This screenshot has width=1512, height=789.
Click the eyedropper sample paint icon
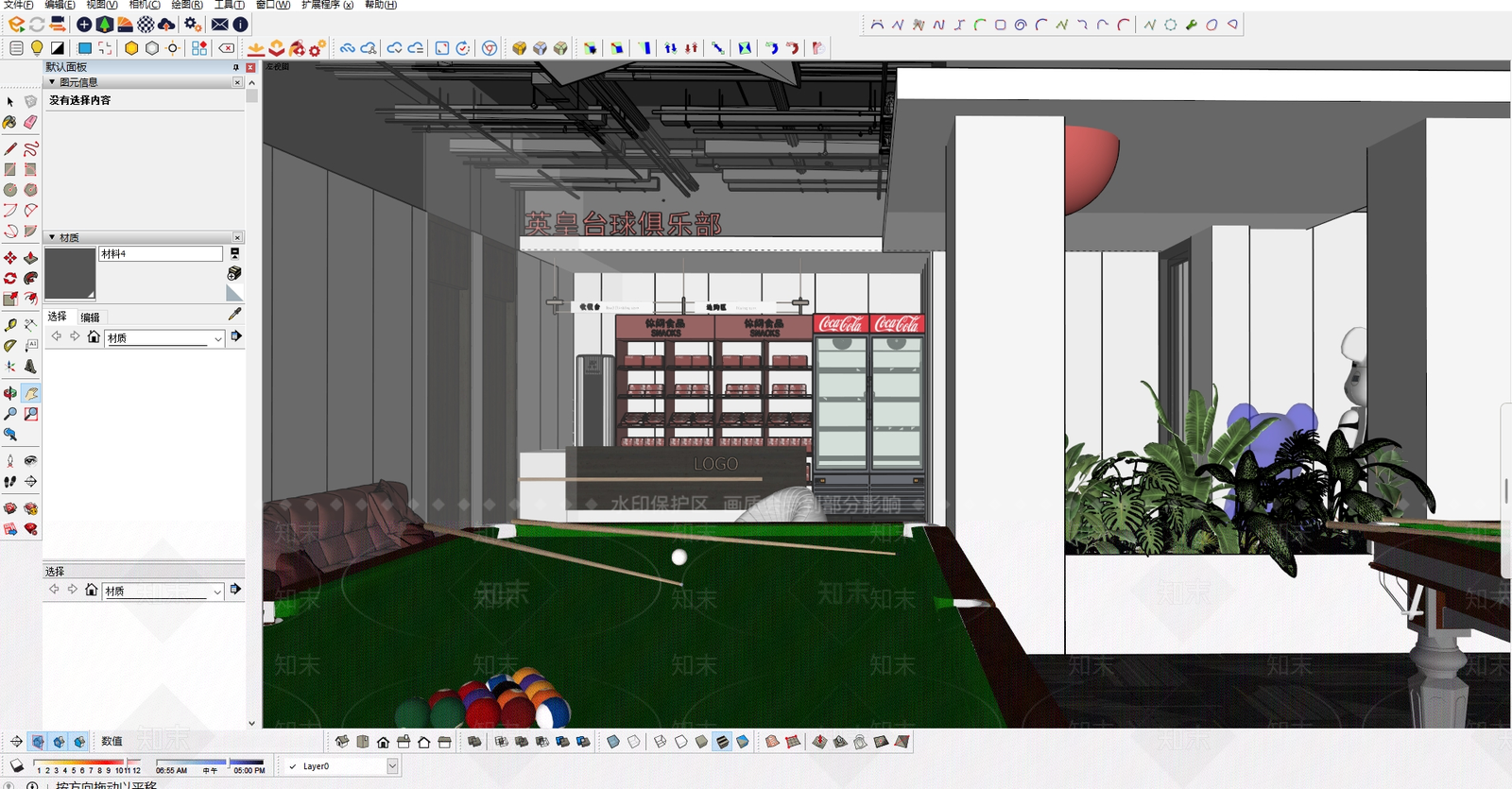tap(234, 314)
